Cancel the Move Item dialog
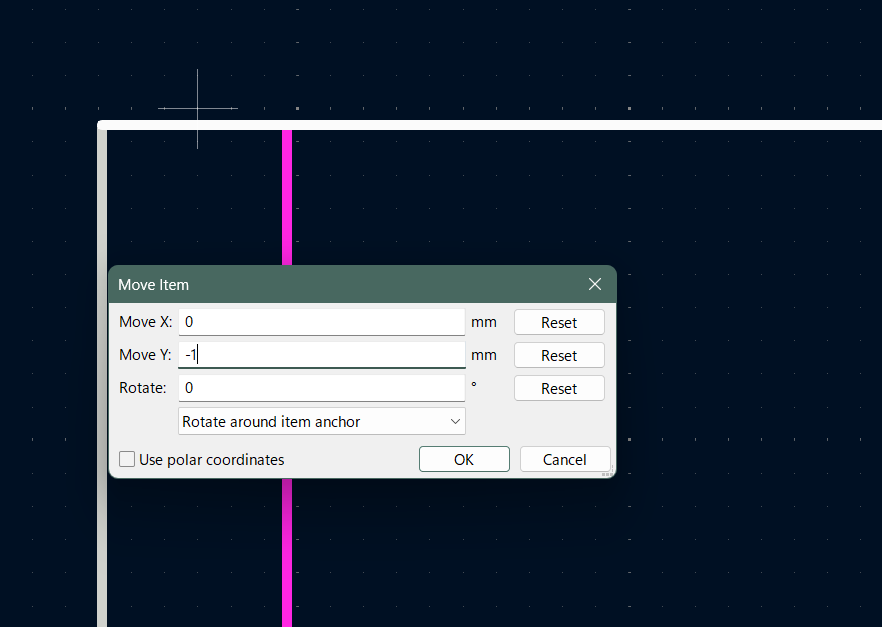This screenshot has height=627, width=882. point(564,459)
